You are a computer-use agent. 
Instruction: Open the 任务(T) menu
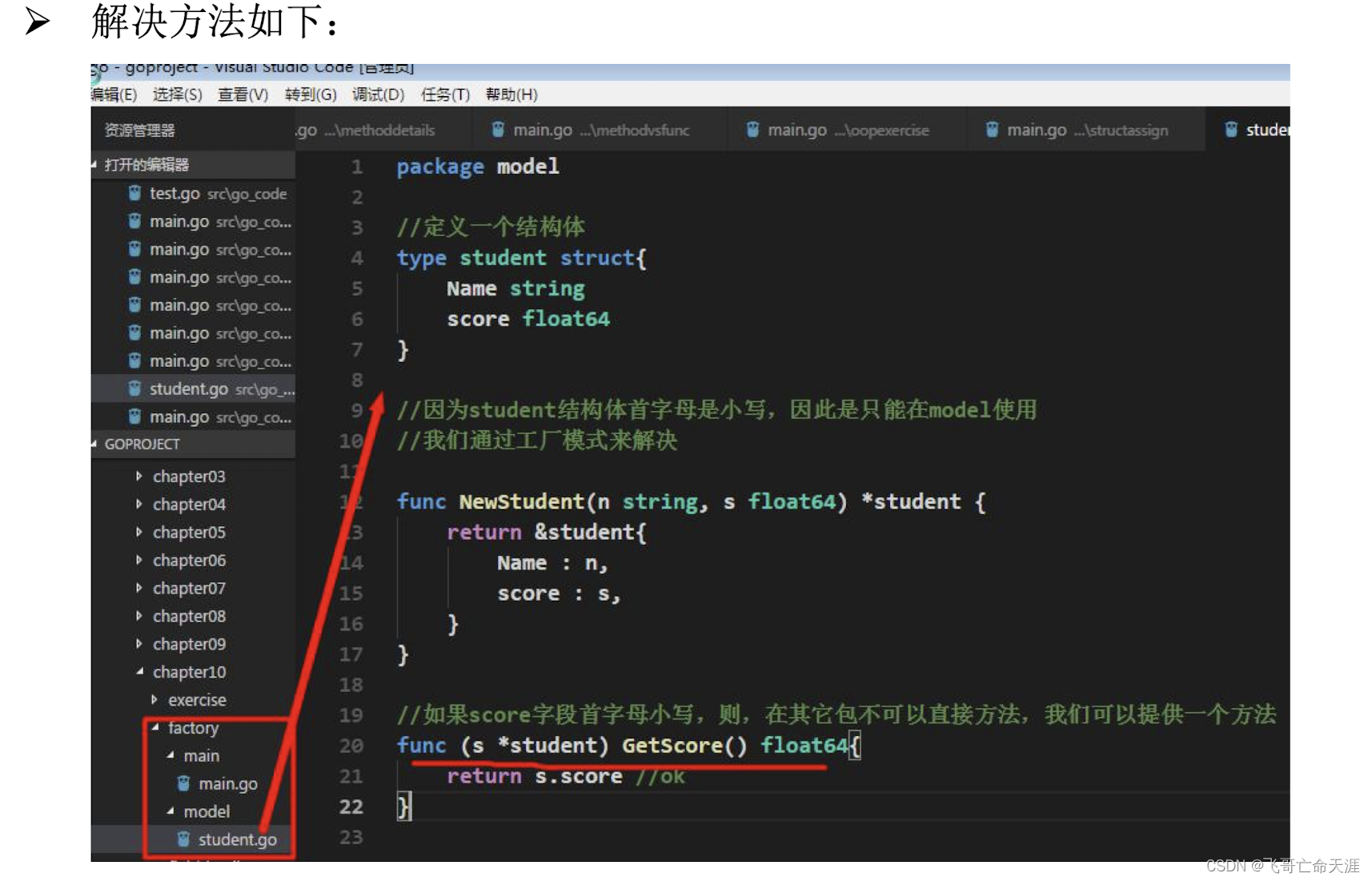tap(445, 95)
